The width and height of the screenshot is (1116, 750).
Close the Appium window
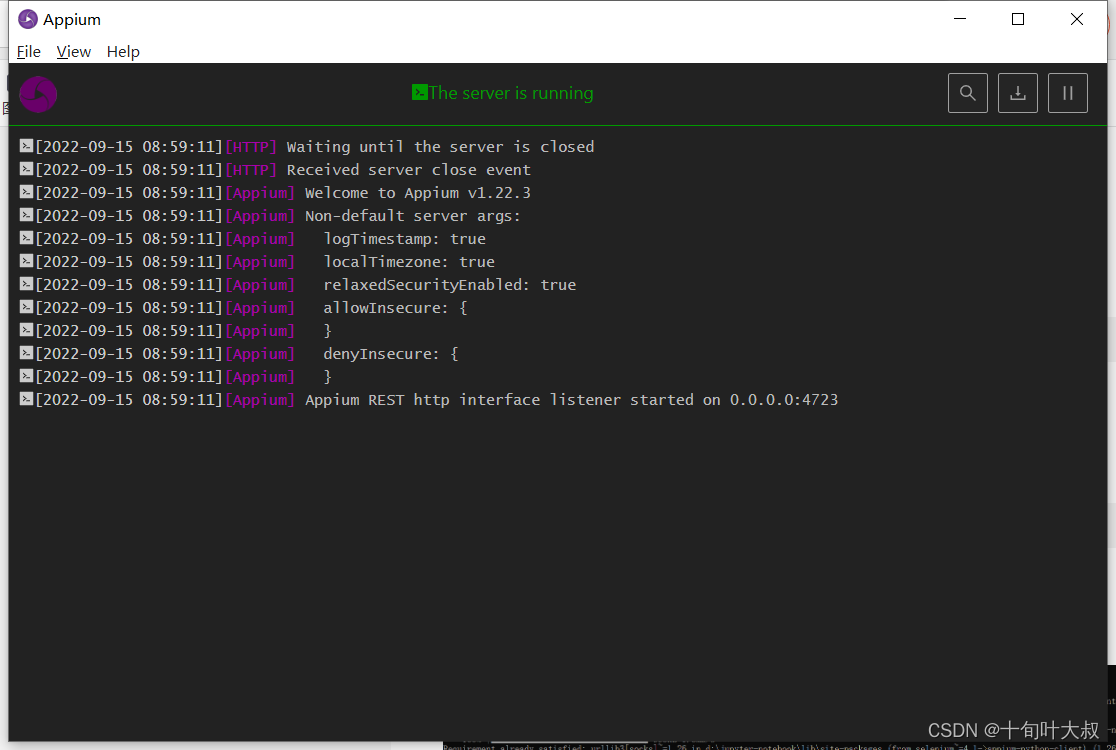(x=1077, y=19)
